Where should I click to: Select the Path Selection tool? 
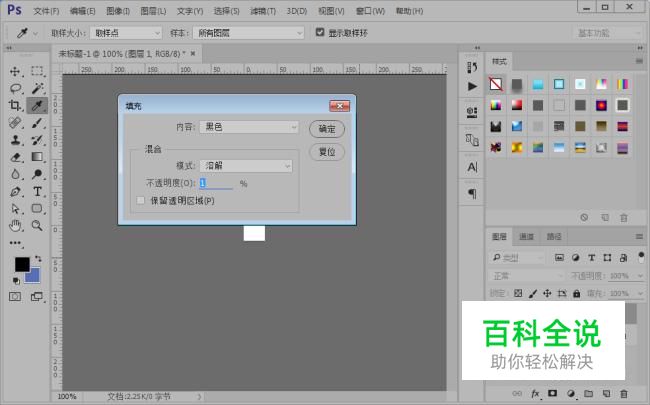[x=15, y=209]
